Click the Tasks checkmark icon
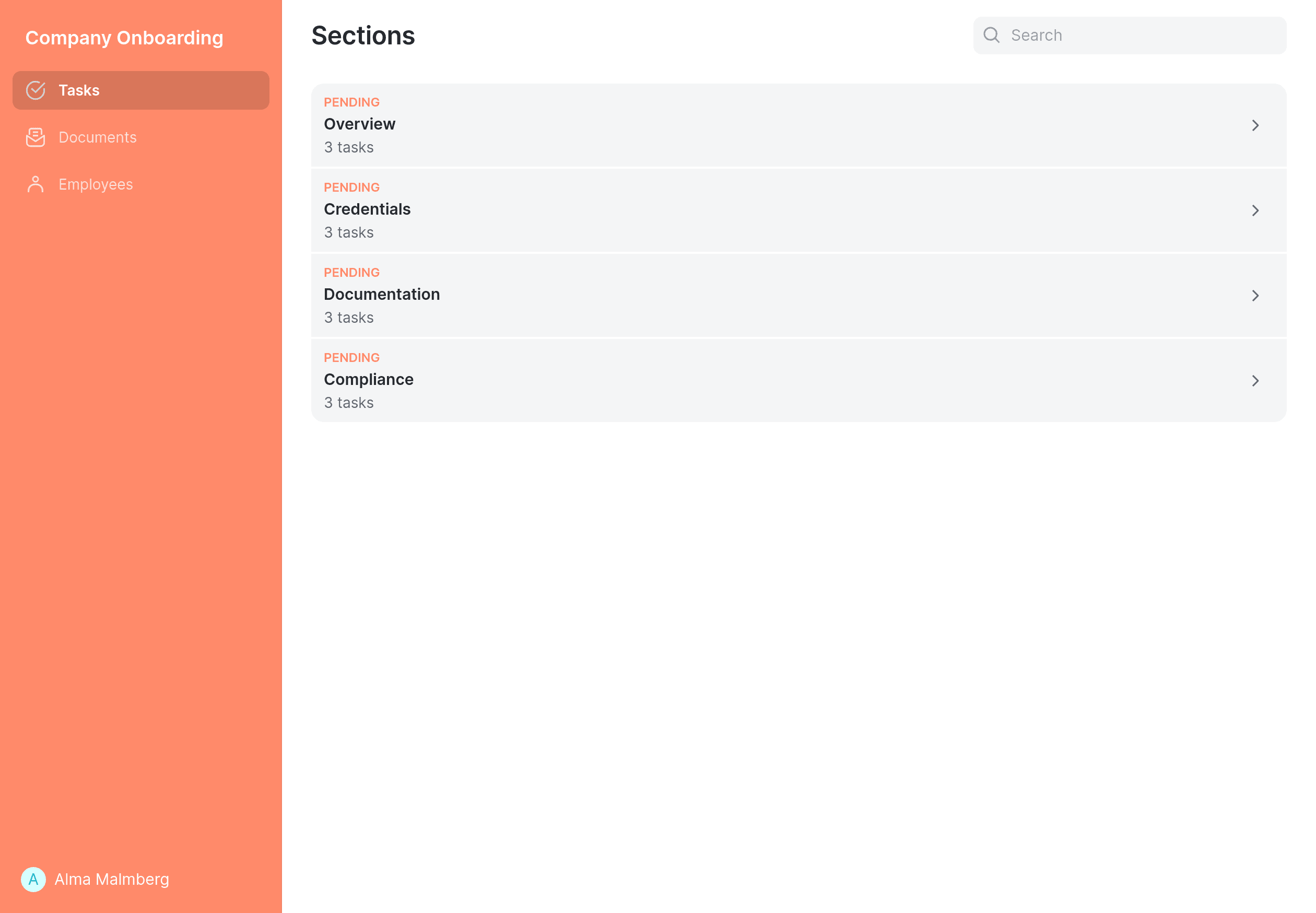The height and width of the screenshot is (913, 1316). pyautogui.click(x=36, y=90)
